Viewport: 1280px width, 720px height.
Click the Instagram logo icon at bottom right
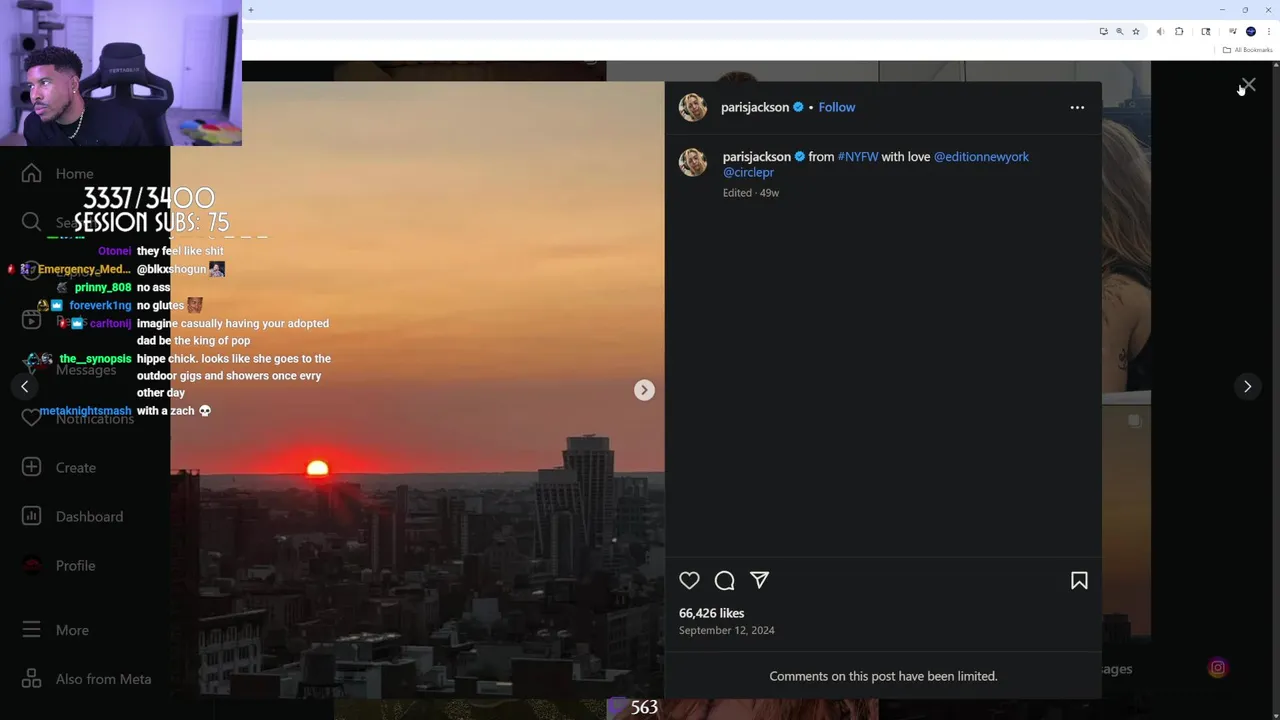click(x=1217, y=668)
